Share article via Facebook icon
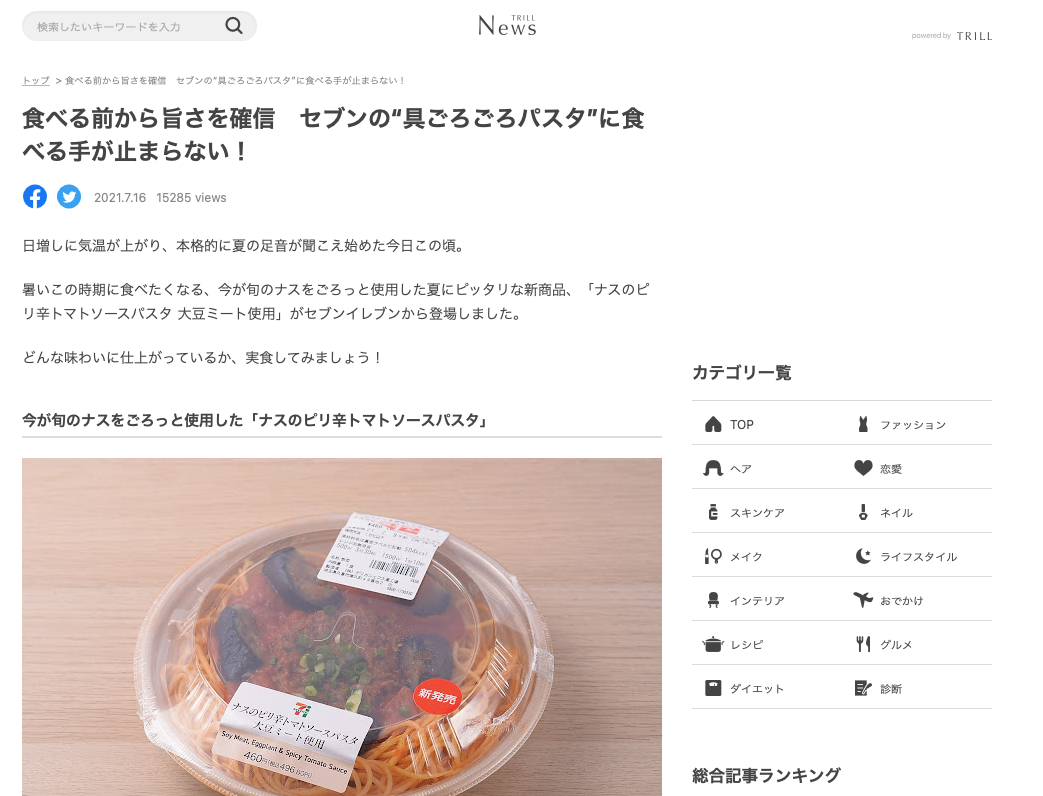The image size is (1043, 796). pyautogui.click(x=35, y=197)
